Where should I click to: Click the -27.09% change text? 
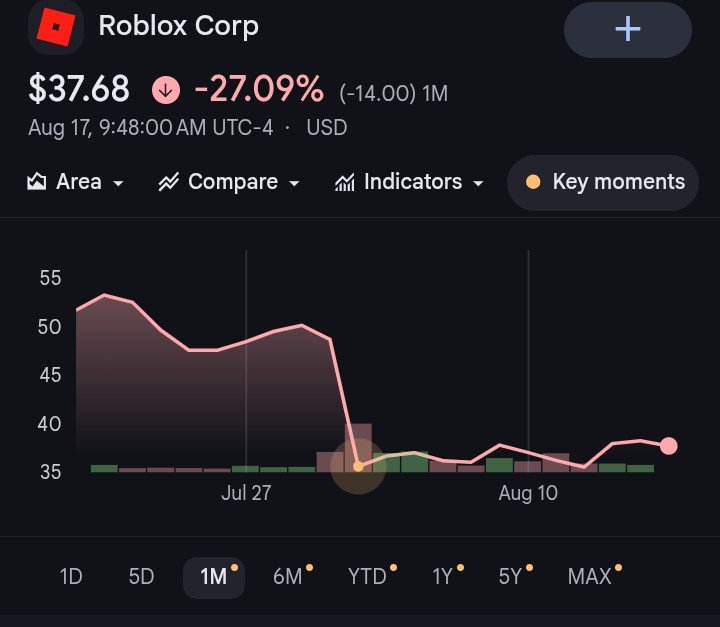259,89
